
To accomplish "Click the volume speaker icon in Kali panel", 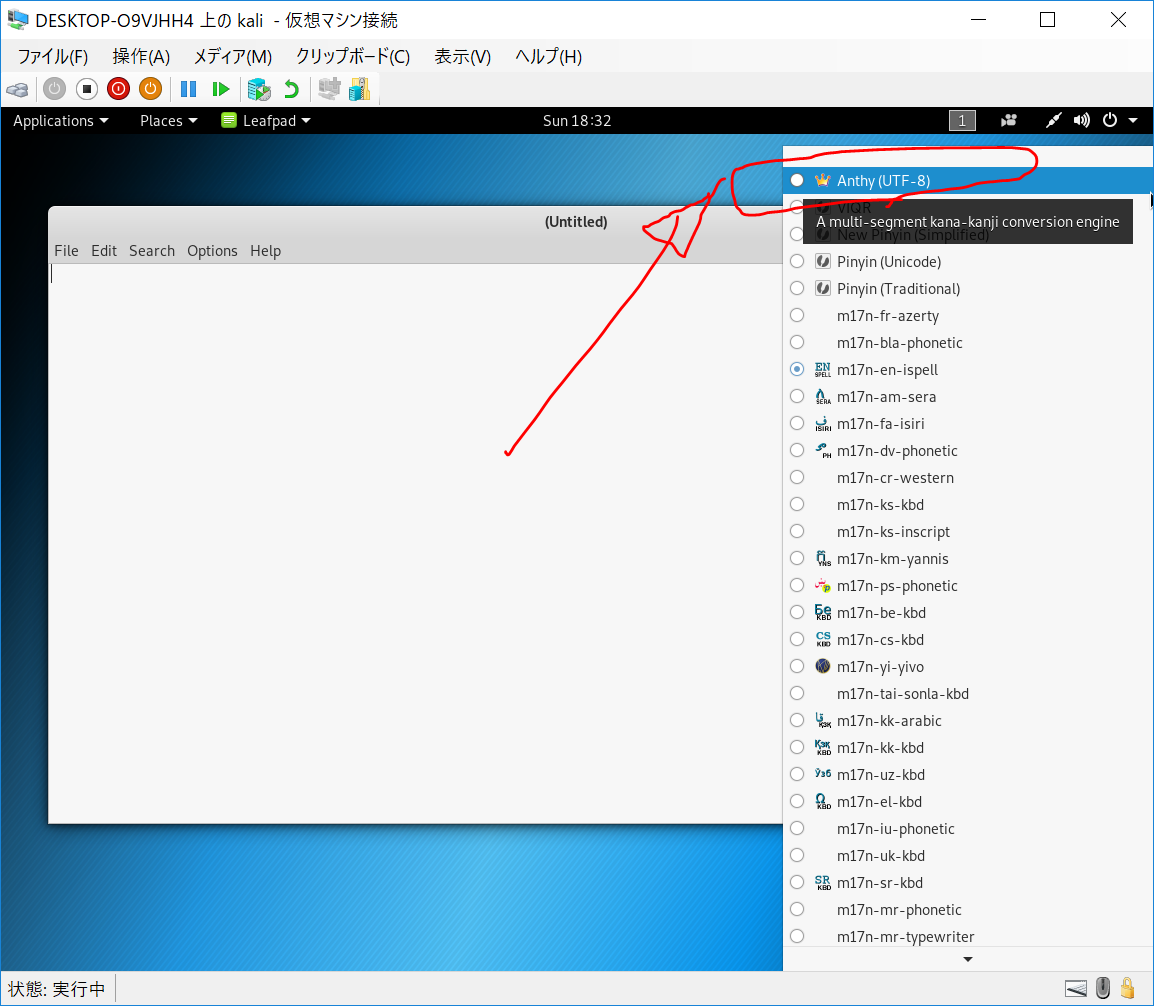I will 1081,121.
